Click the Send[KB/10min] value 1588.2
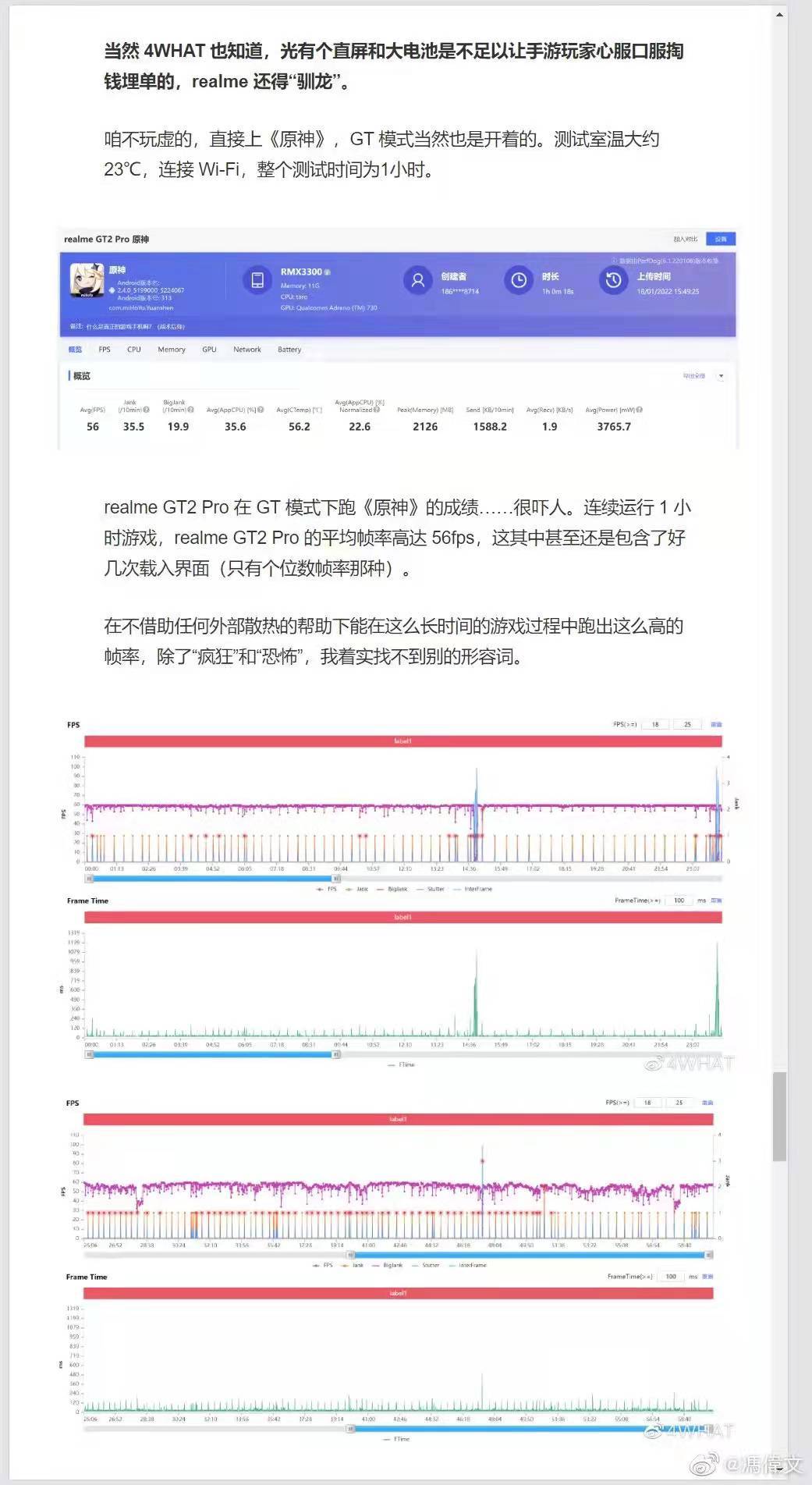Screen dimensions: 812x1485 (490, 427)
